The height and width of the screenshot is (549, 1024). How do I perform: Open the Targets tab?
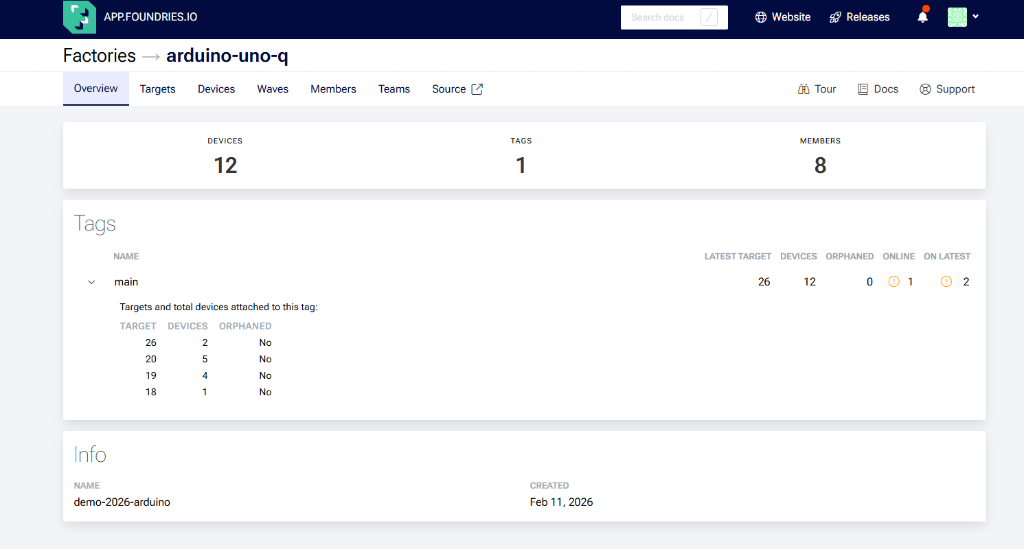157,89
